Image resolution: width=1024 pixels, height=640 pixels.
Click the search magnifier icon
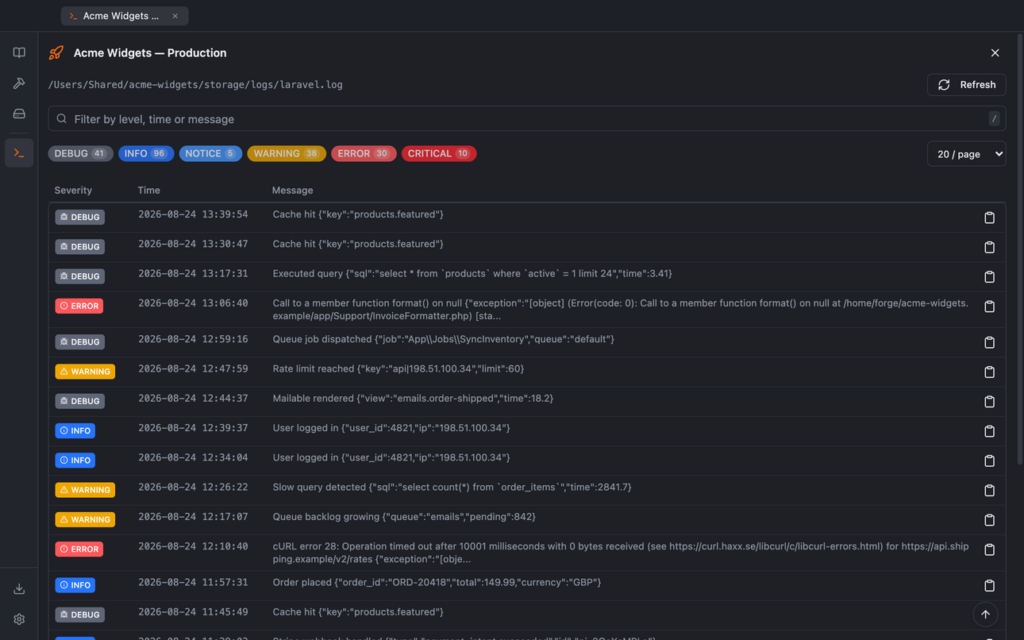[x=61, y=119]
